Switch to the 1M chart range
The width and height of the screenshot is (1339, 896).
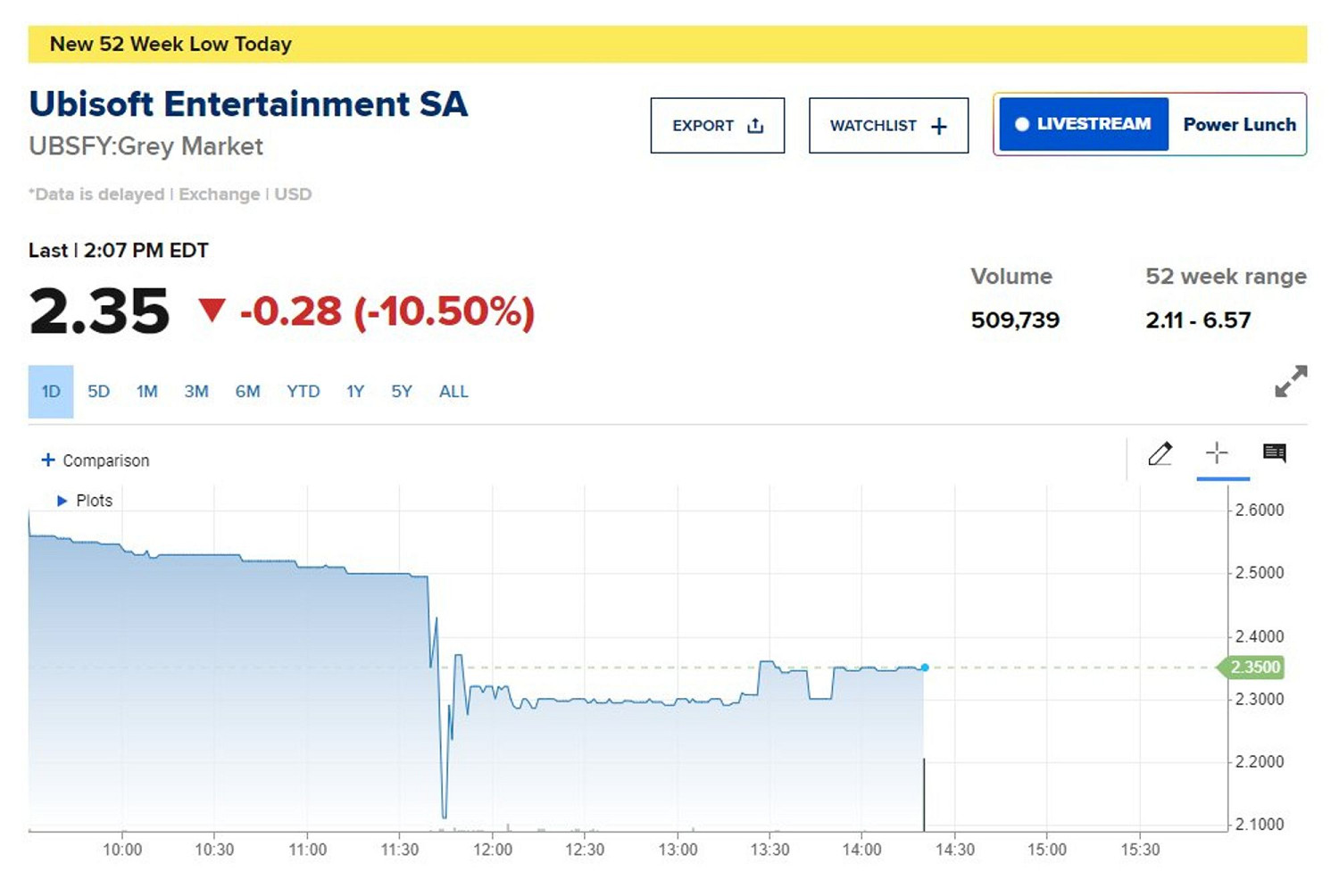pos(146,392)
